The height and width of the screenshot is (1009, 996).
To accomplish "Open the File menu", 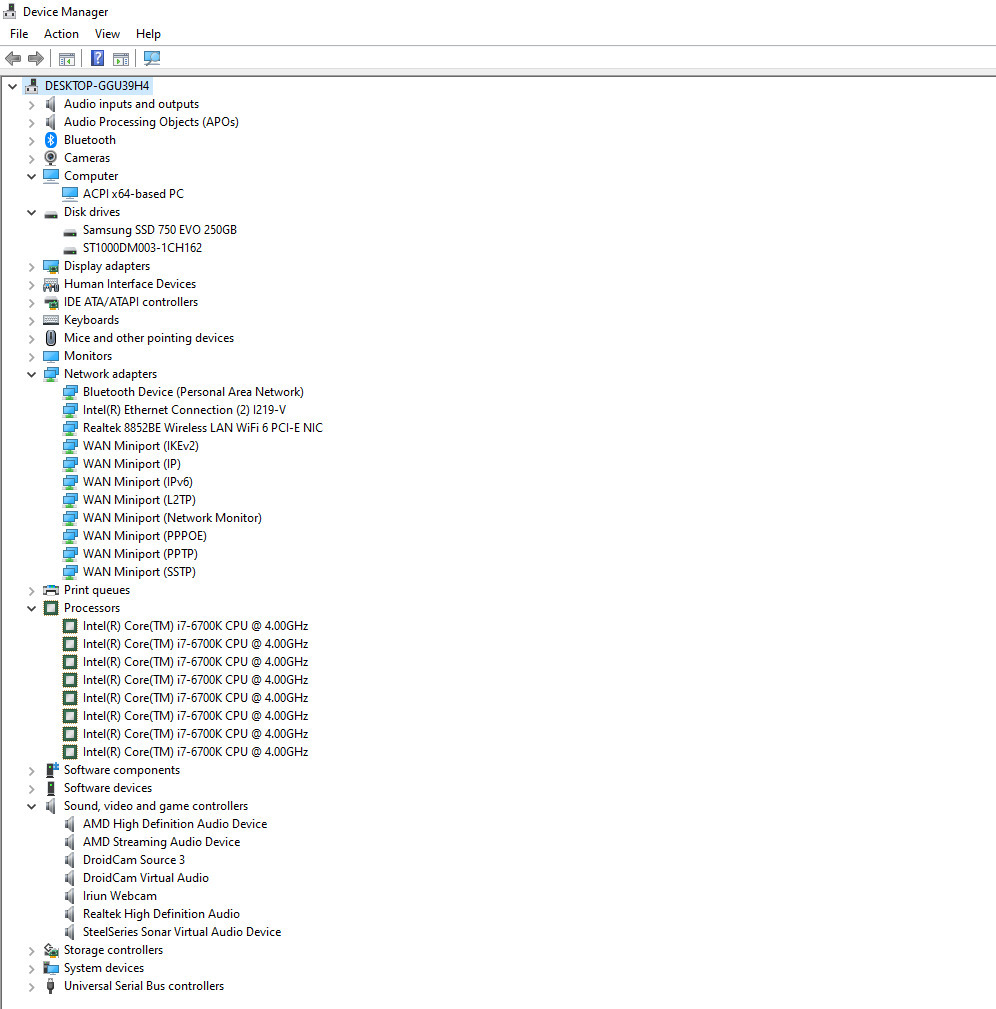I will 19,33.
